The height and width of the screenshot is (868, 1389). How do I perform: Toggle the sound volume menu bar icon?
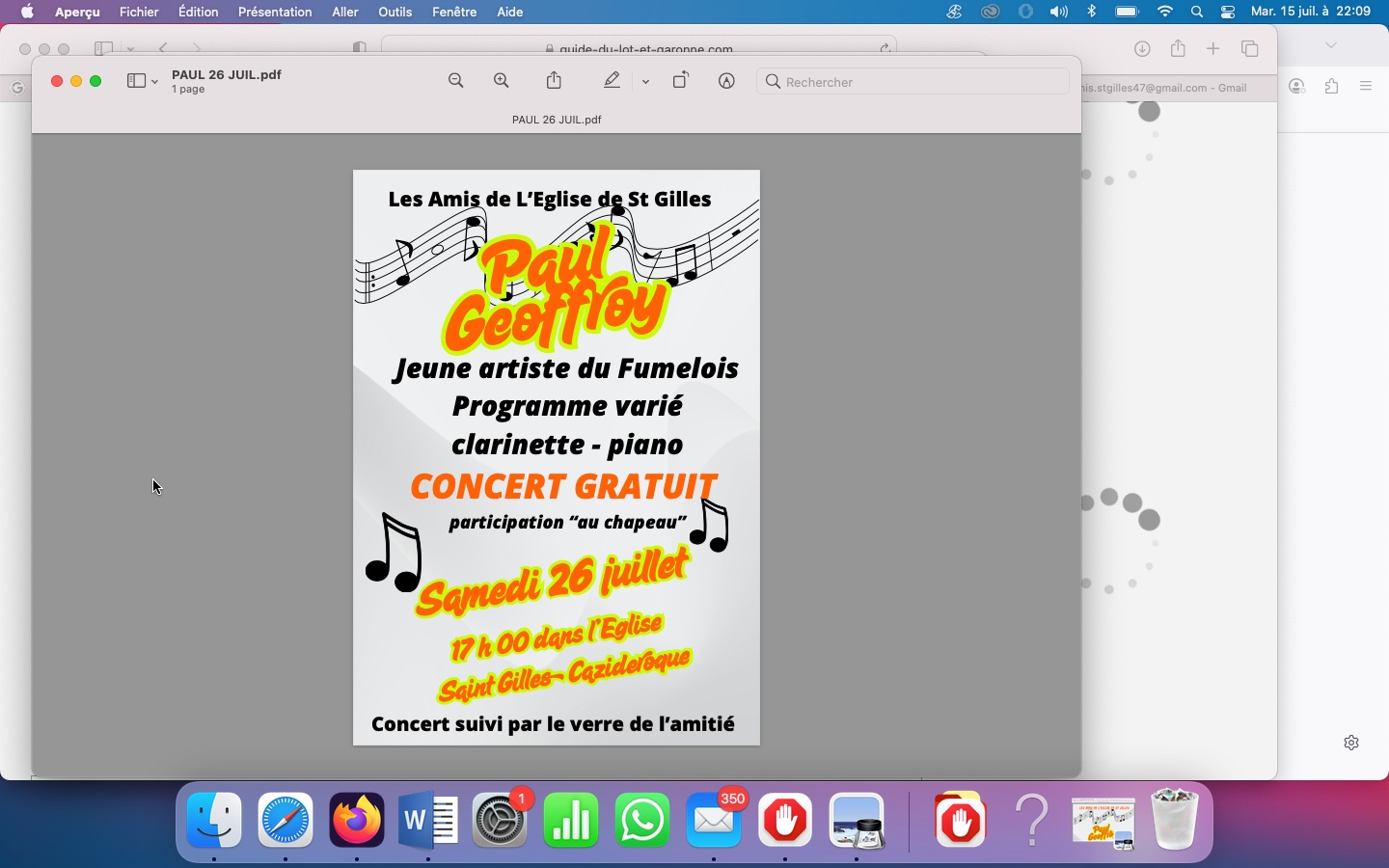tap(1059, 13)
